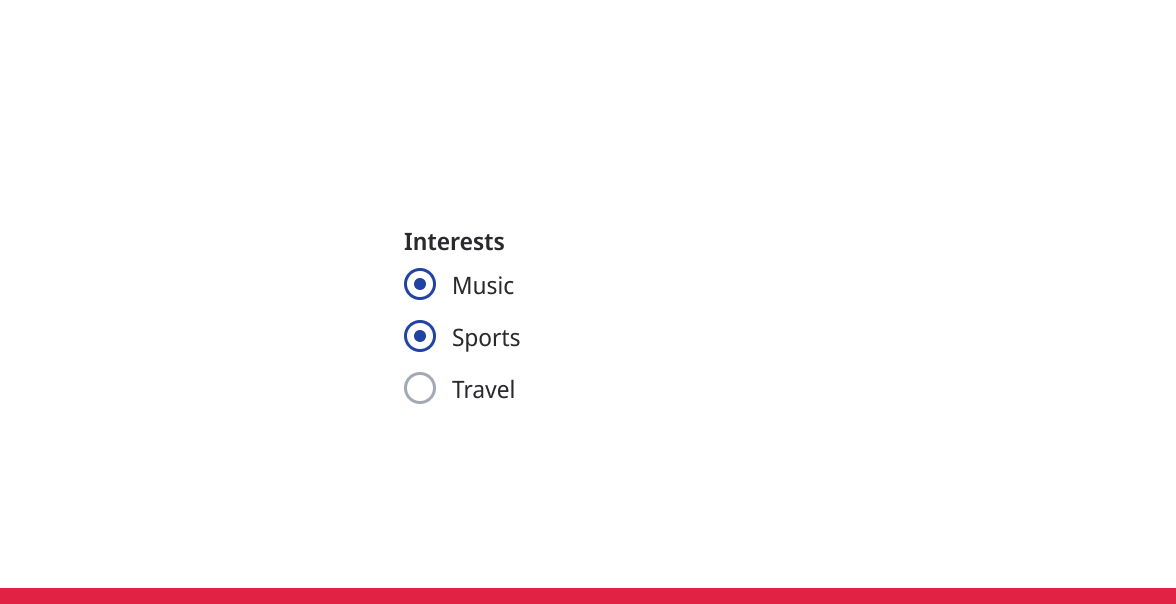Click the "Sports" label text
The width and height of the screenshot is (1176, 604).
[x=486, y=338]
